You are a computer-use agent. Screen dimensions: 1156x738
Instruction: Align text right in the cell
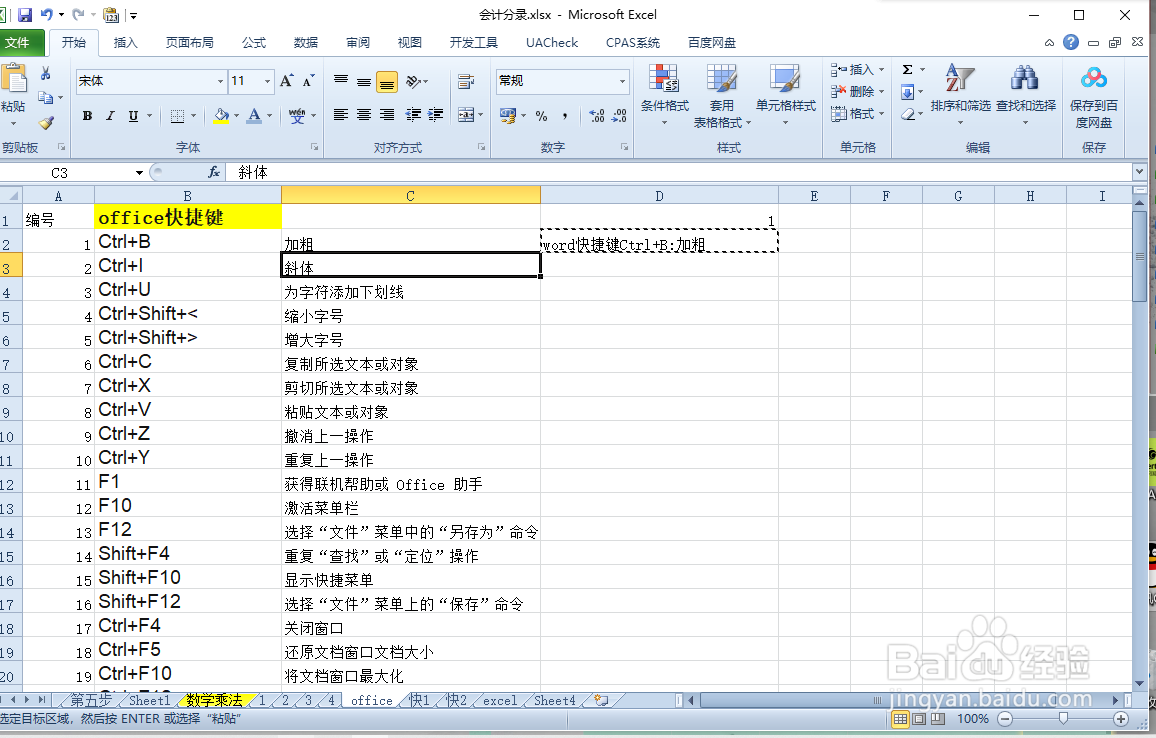[x=387, y=115]
